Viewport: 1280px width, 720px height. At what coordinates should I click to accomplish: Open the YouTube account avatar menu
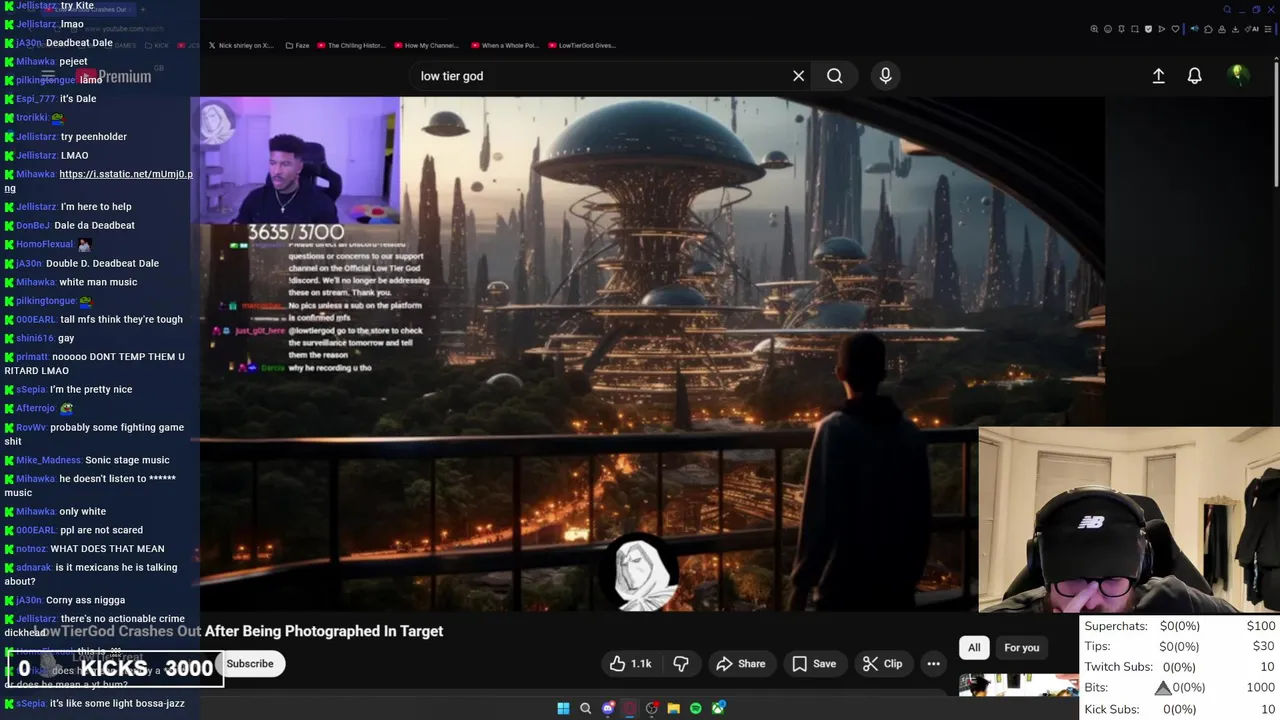[1237, 75]
